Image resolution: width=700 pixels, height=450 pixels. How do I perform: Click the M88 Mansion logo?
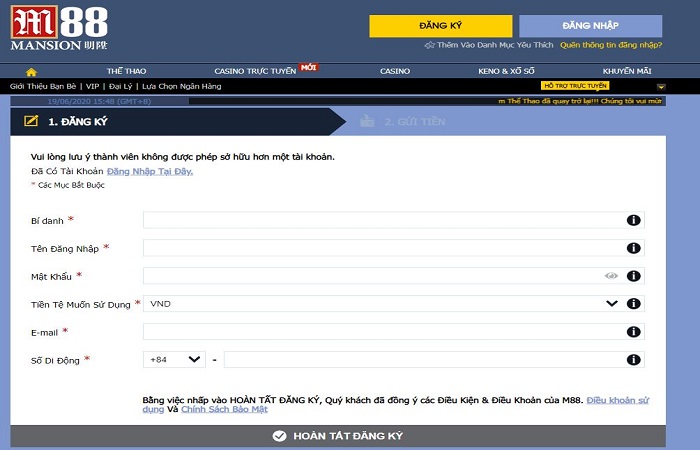click(49, 29)
